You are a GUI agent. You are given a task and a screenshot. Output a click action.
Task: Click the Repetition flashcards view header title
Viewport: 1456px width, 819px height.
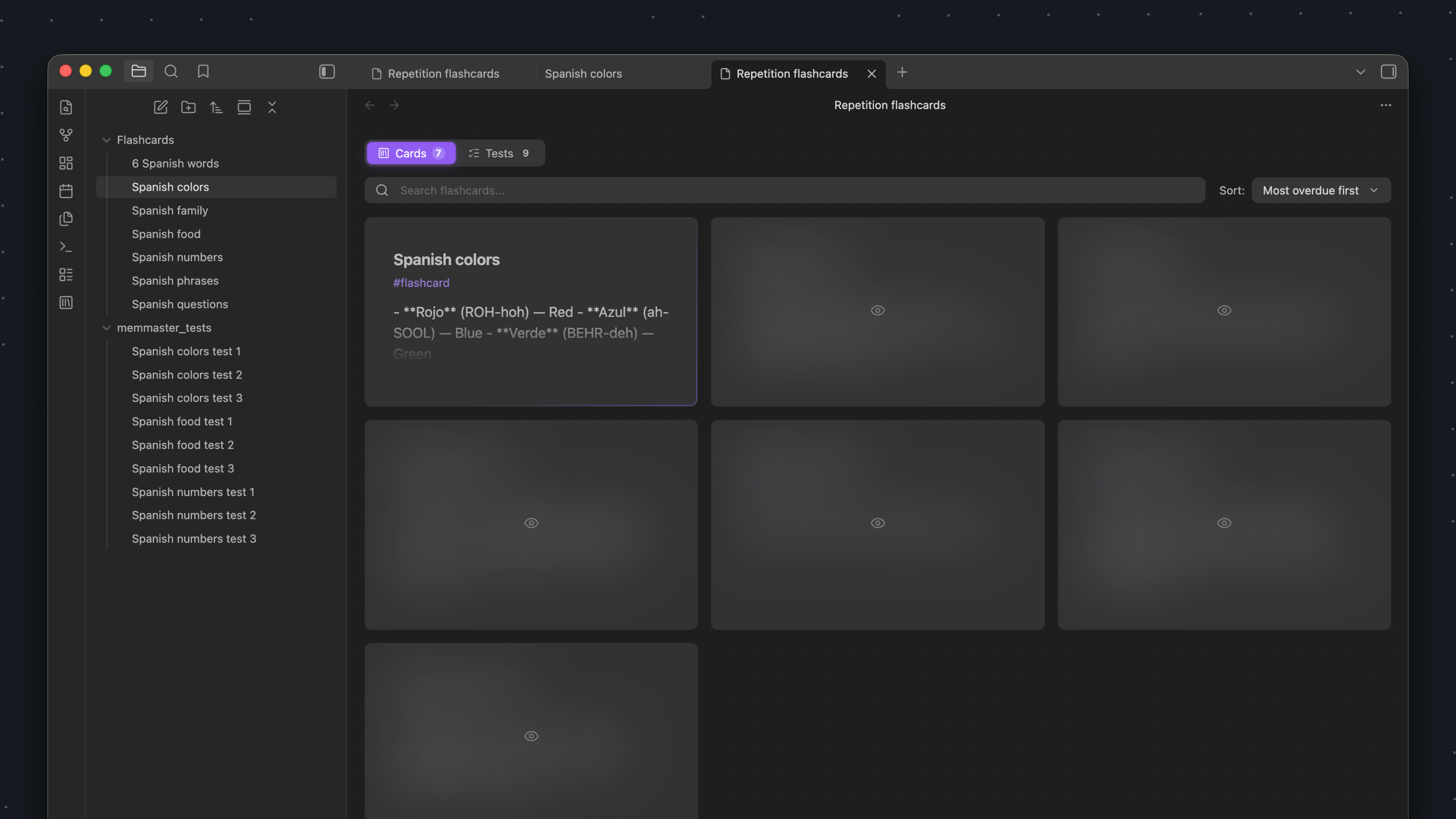coord(890,105)
